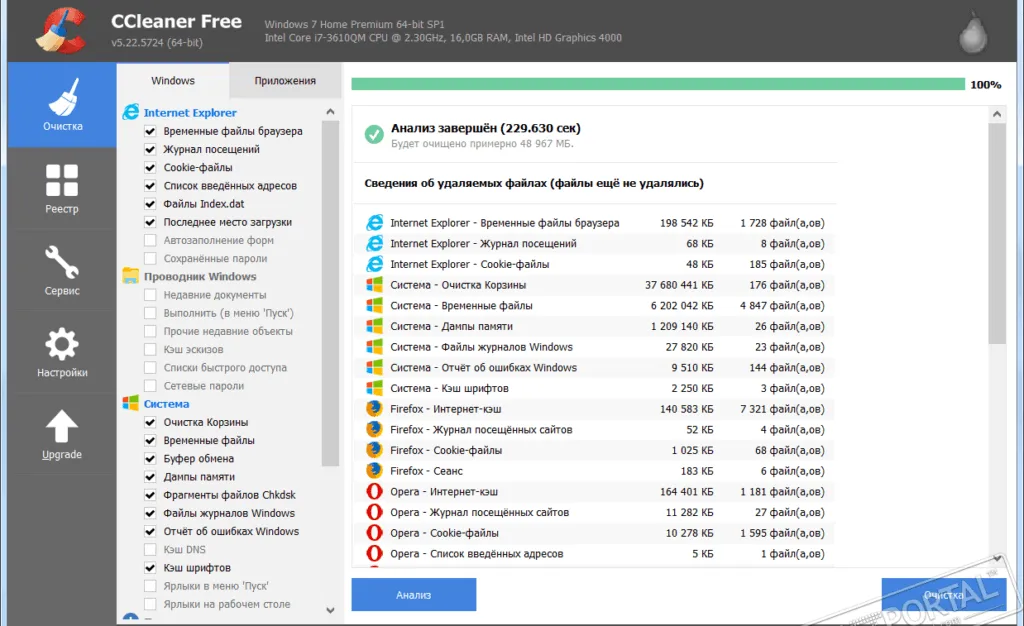
Task: Open the Сервис tools section
Action: [x=62, y=270]
